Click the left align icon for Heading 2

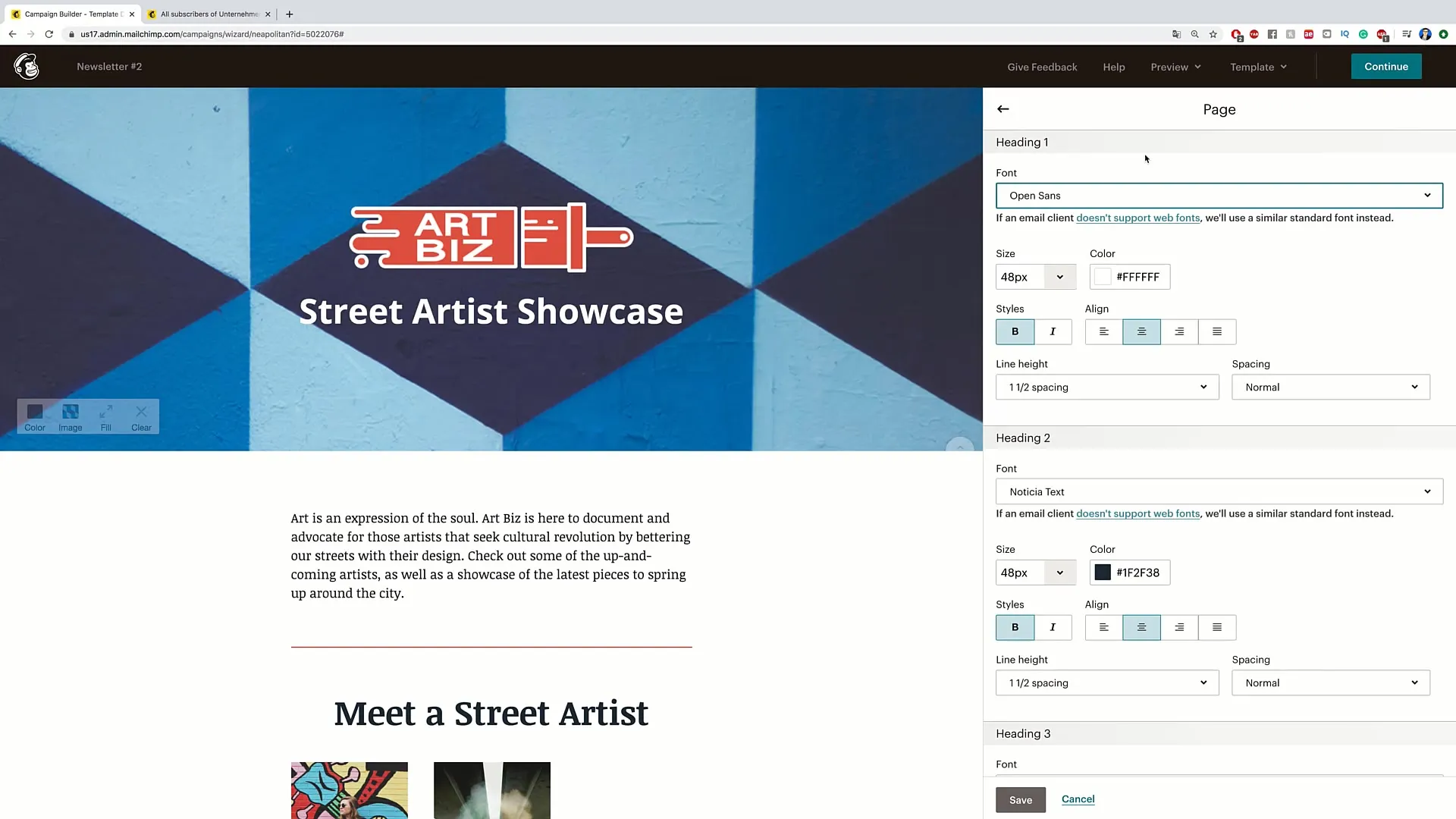[1104, 627]
